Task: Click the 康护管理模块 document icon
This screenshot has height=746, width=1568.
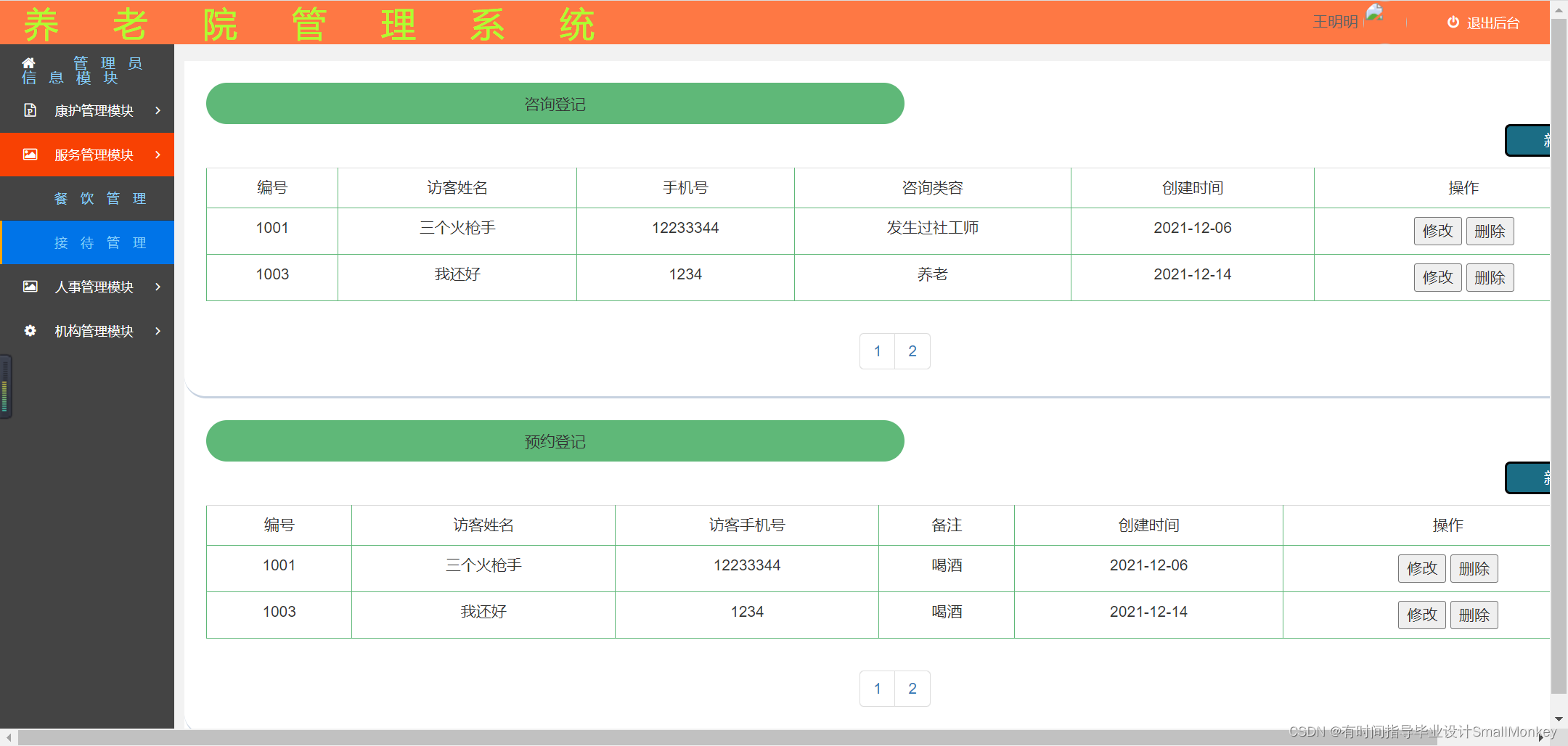Action: (30, 110)
